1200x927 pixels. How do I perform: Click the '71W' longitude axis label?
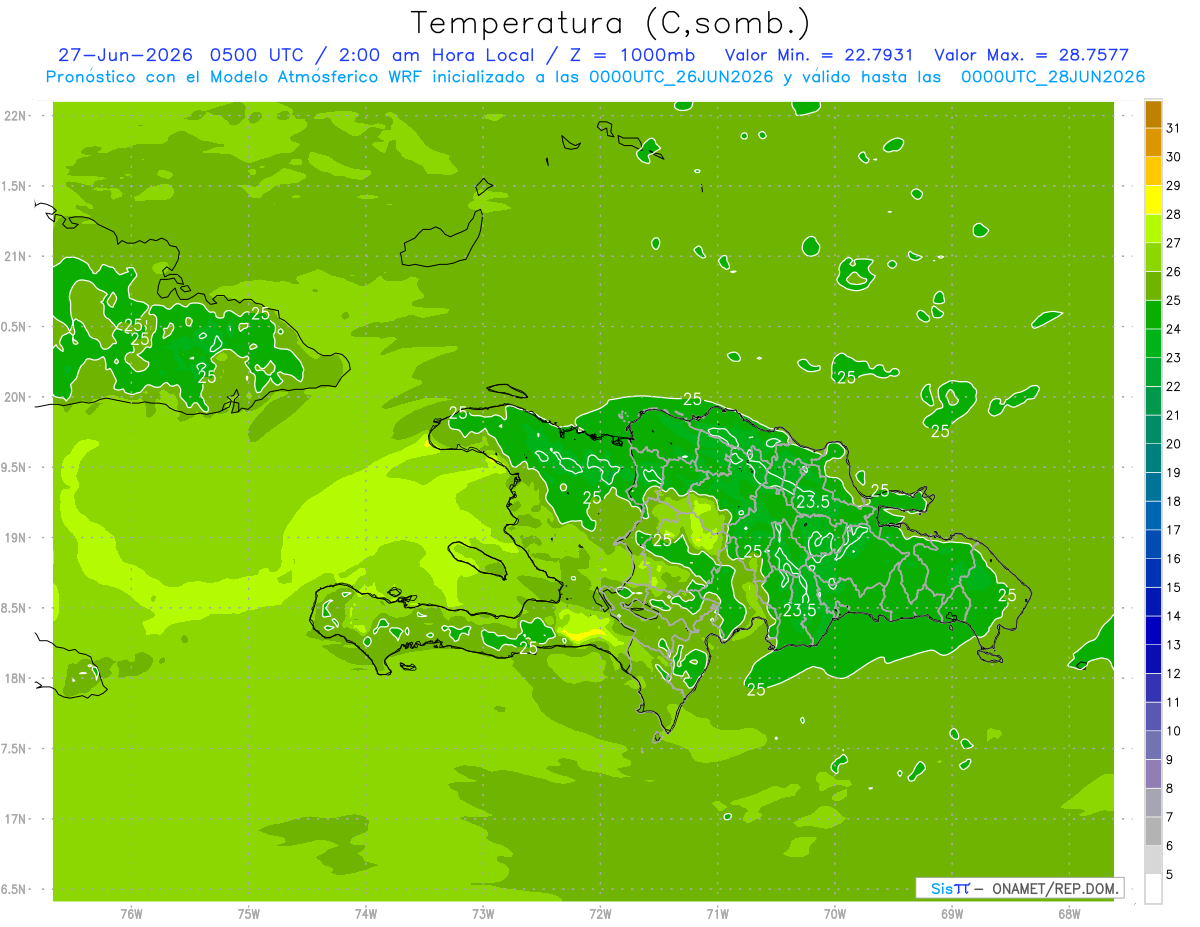717,914
